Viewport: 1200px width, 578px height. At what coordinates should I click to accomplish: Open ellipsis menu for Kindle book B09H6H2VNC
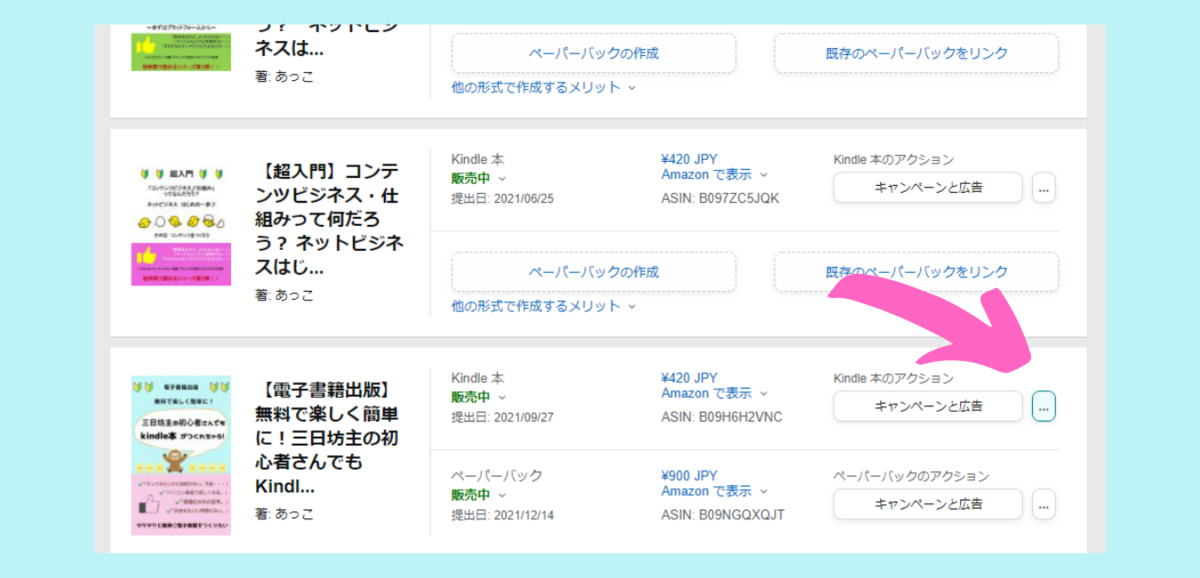coord(1043,406)
